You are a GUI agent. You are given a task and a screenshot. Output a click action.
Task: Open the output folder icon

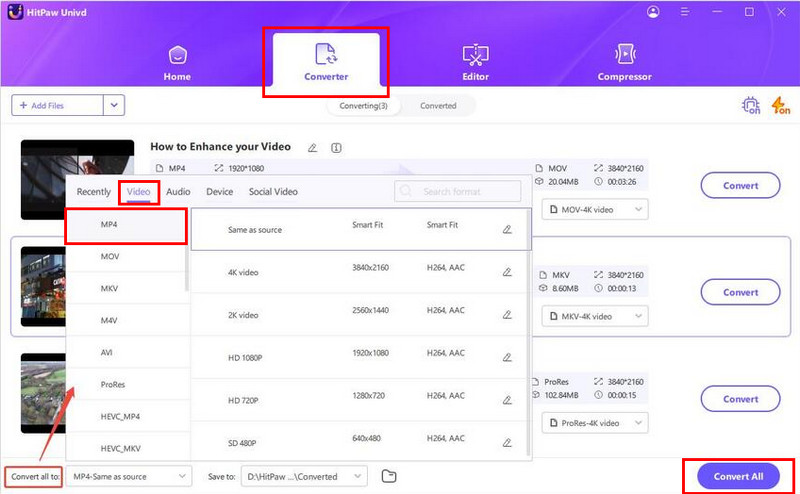point(390,476)
